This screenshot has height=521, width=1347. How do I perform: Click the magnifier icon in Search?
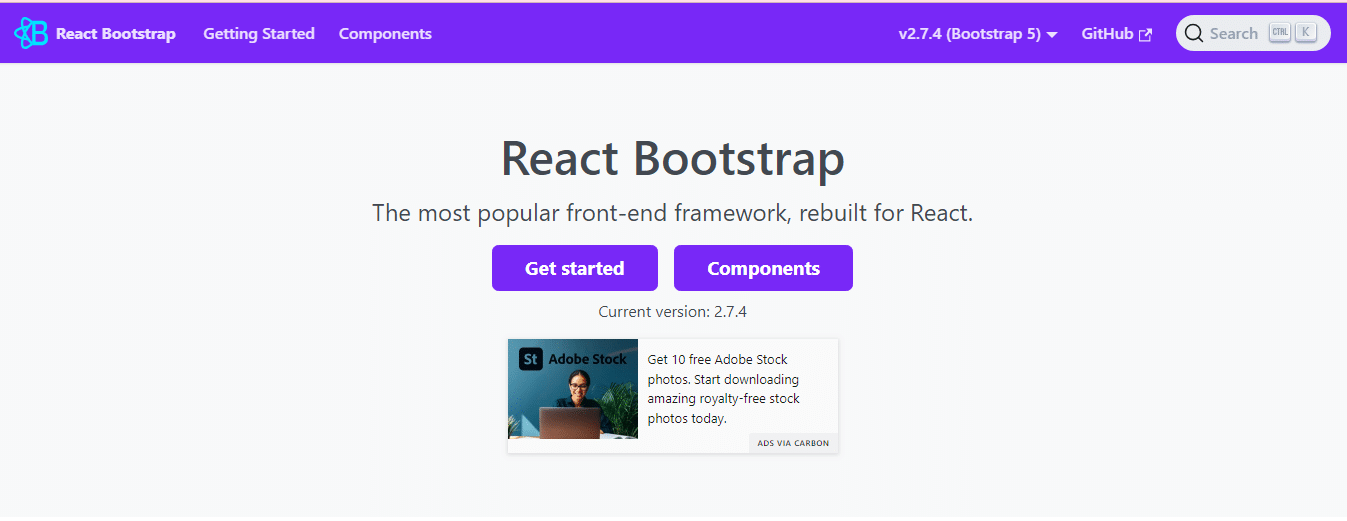pos(1194,33)
